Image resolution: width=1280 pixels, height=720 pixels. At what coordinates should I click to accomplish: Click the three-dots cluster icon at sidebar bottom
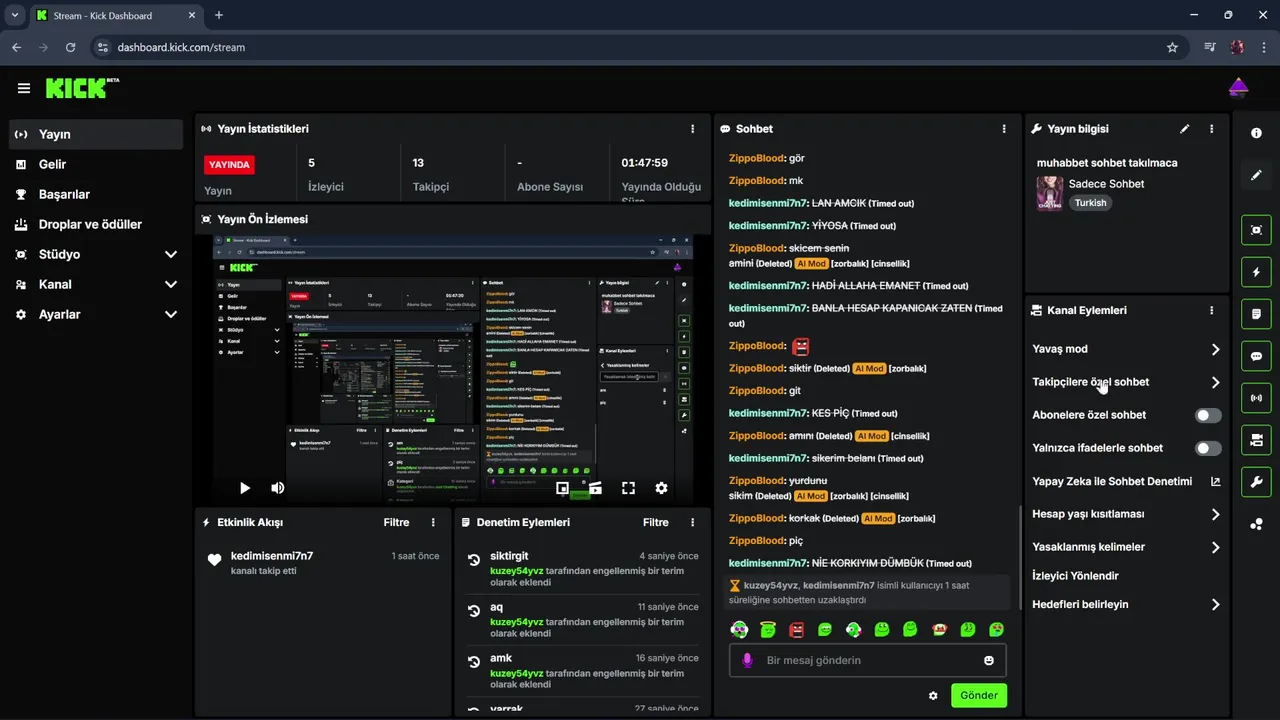coord(1256,524)
